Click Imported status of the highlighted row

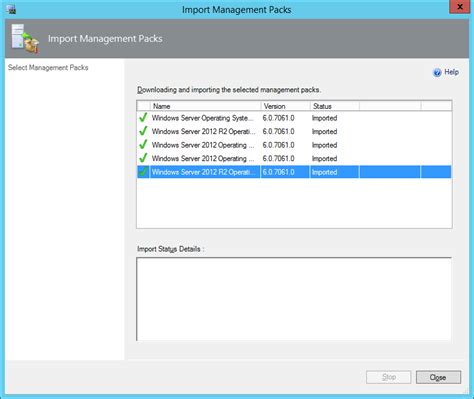(x=324, y=172)
